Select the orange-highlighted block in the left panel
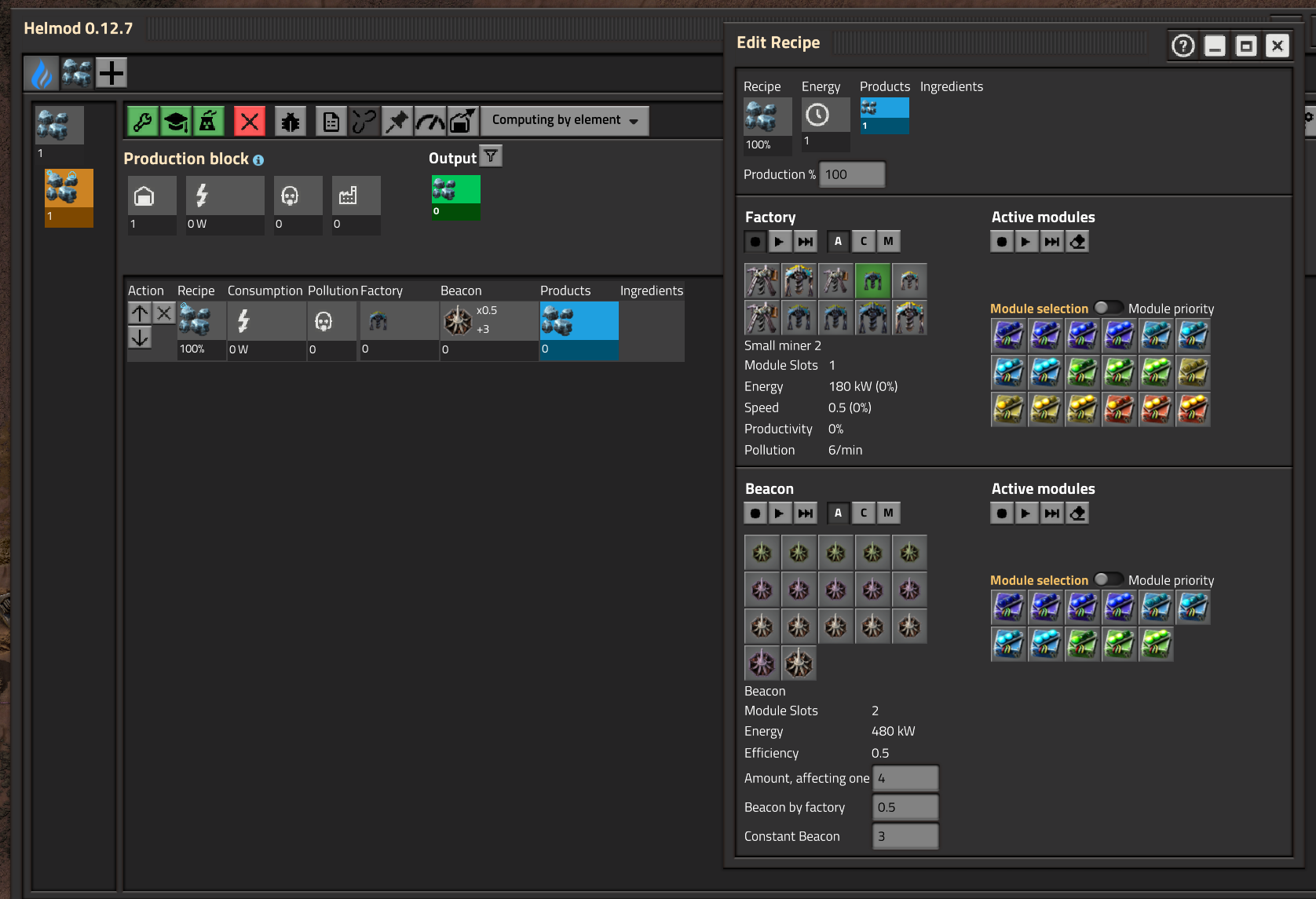1316x899 pixels. (x=69, y=197)
